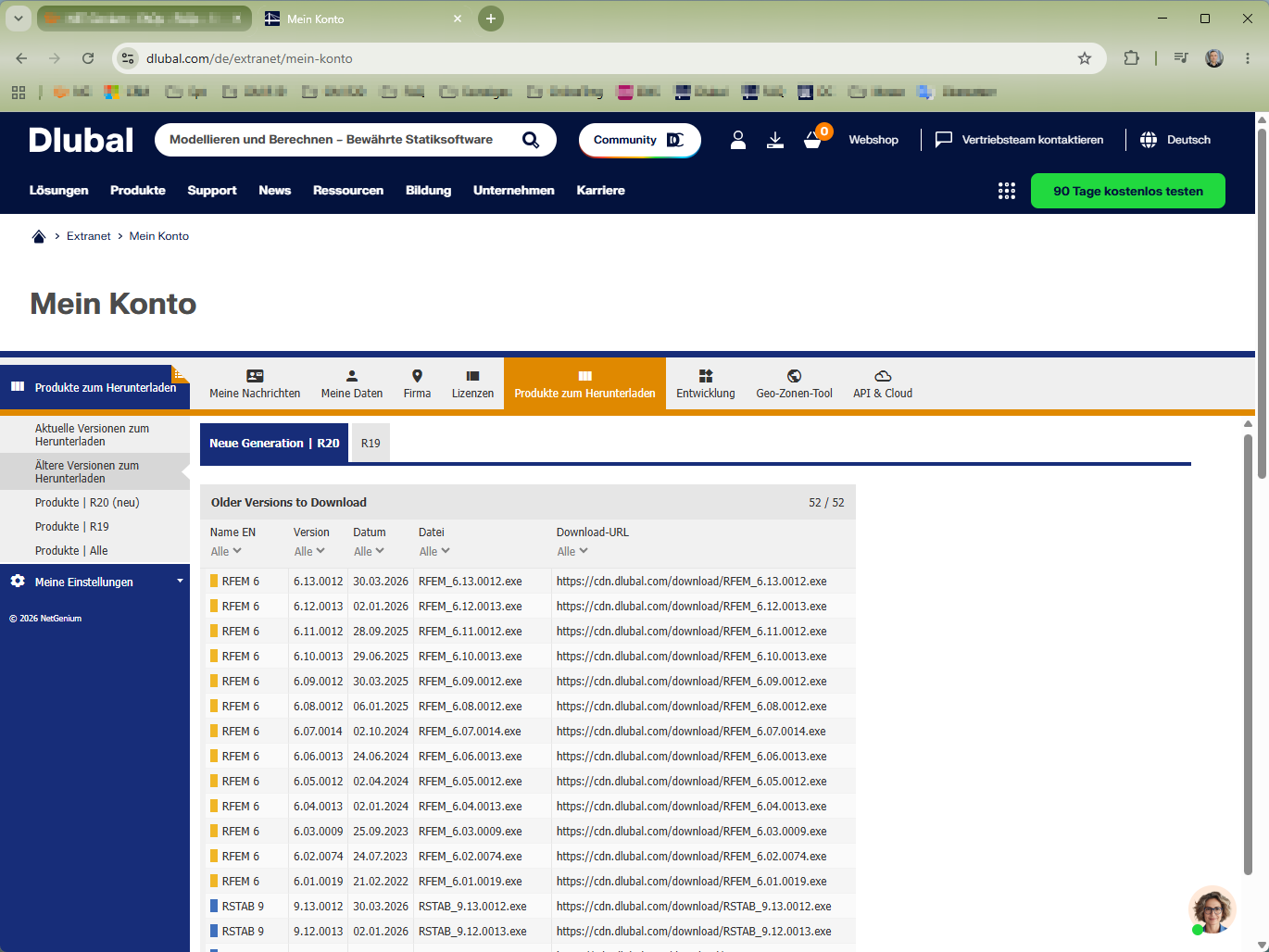Bookmark this page with the star icon
Screen dimensions: 1269x952
click(x=1085, y=58)
